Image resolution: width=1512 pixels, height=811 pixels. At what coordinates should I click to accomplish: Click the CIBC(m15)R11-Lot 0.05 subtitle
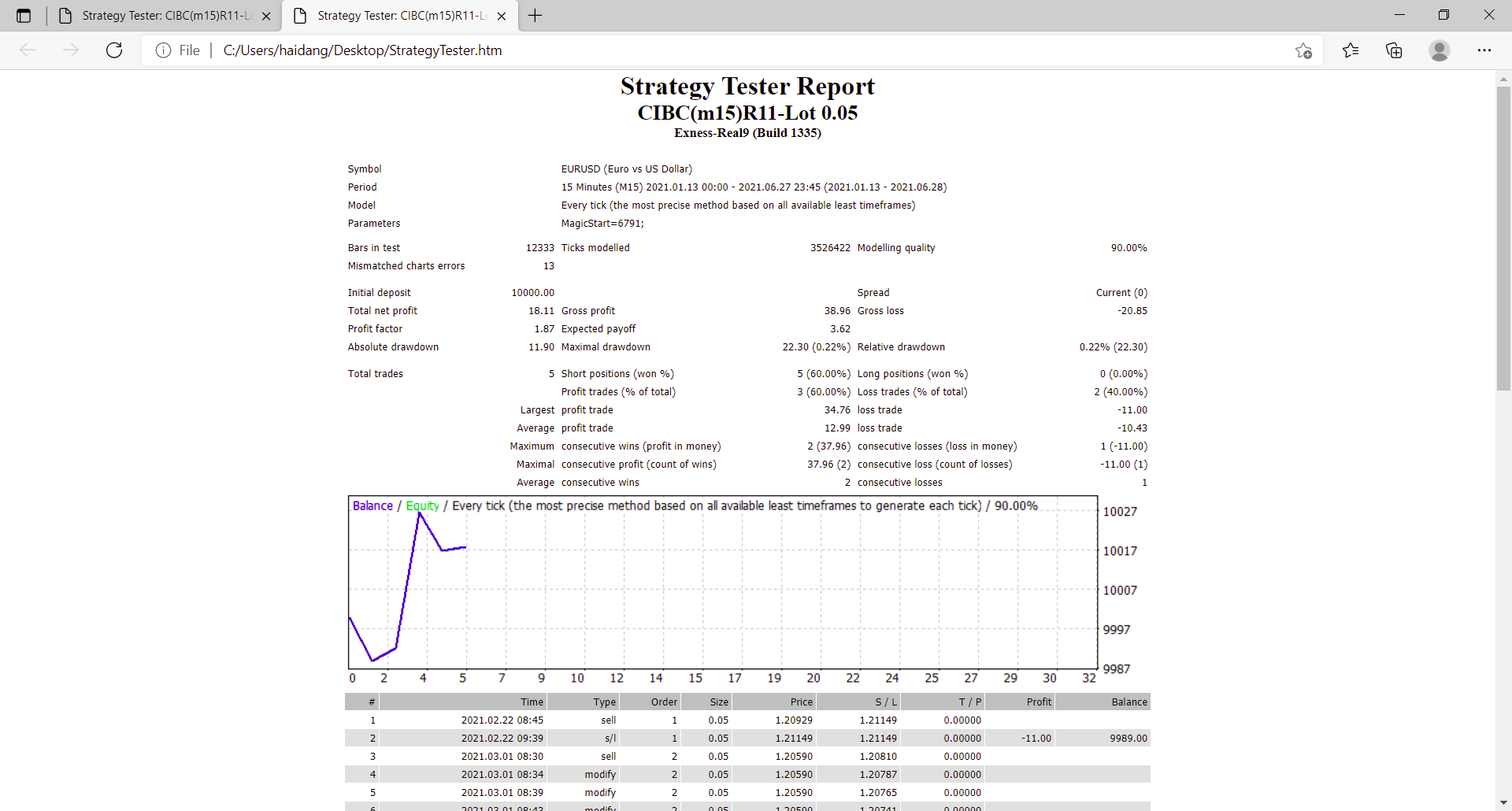(x=747, y=113)
